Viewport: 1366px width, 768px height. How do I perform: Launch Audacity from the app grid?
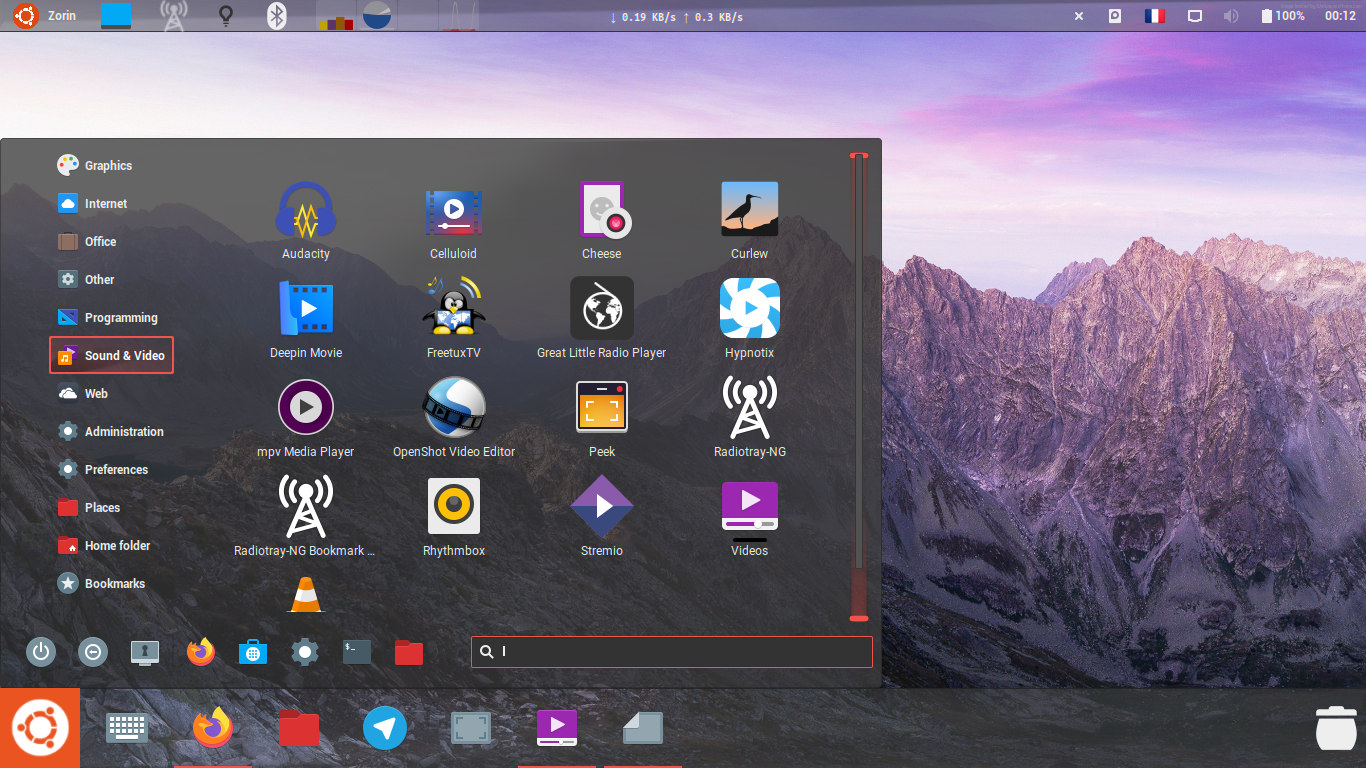305,221
